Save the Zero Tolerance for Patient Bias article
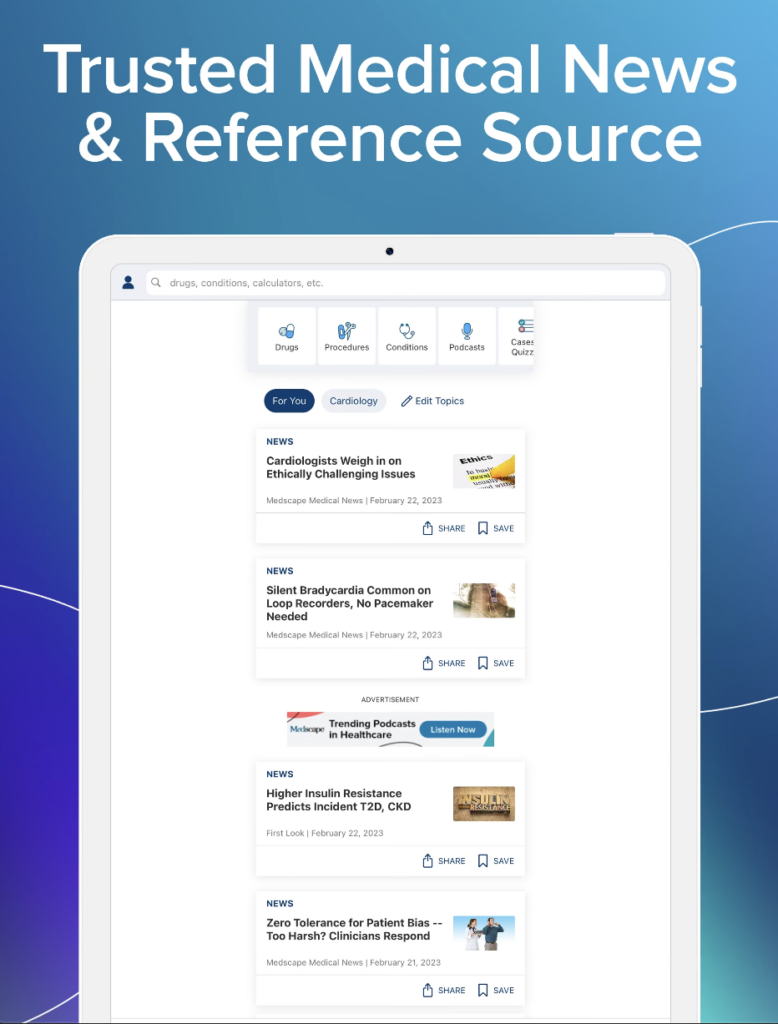The height and width of the screenshot is (1024, 778). pos(496,990)
